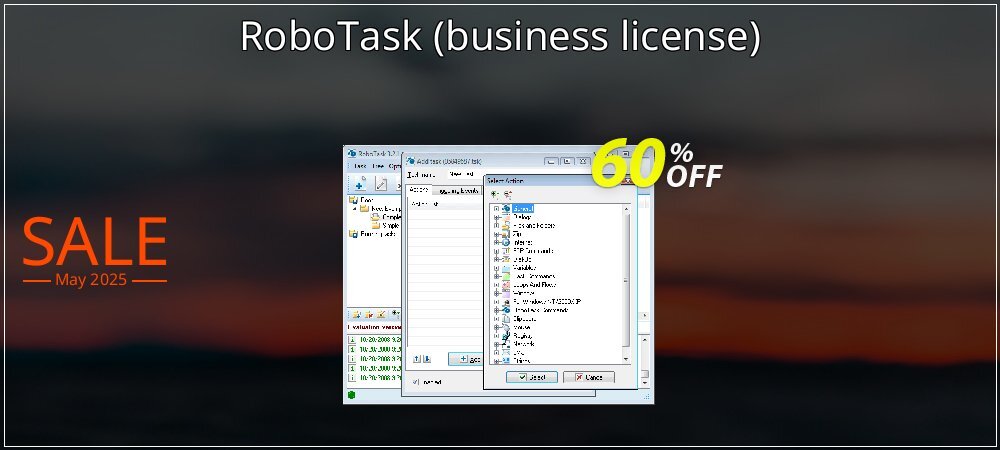1000x450 pixels.
Task: Open the Tree menu in RoboTask window
Action: 378,166
